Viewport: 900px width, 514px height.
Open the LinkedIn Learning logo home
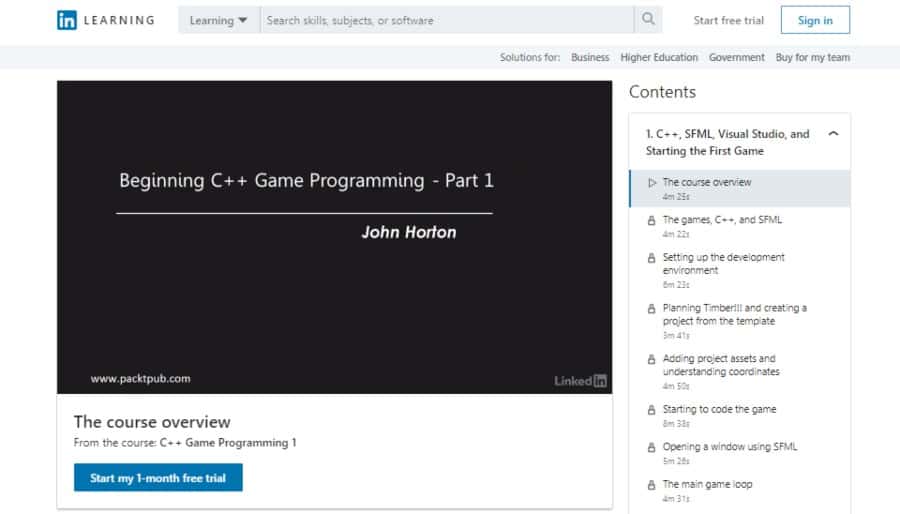pyautogui.click(x=106, y=20)
